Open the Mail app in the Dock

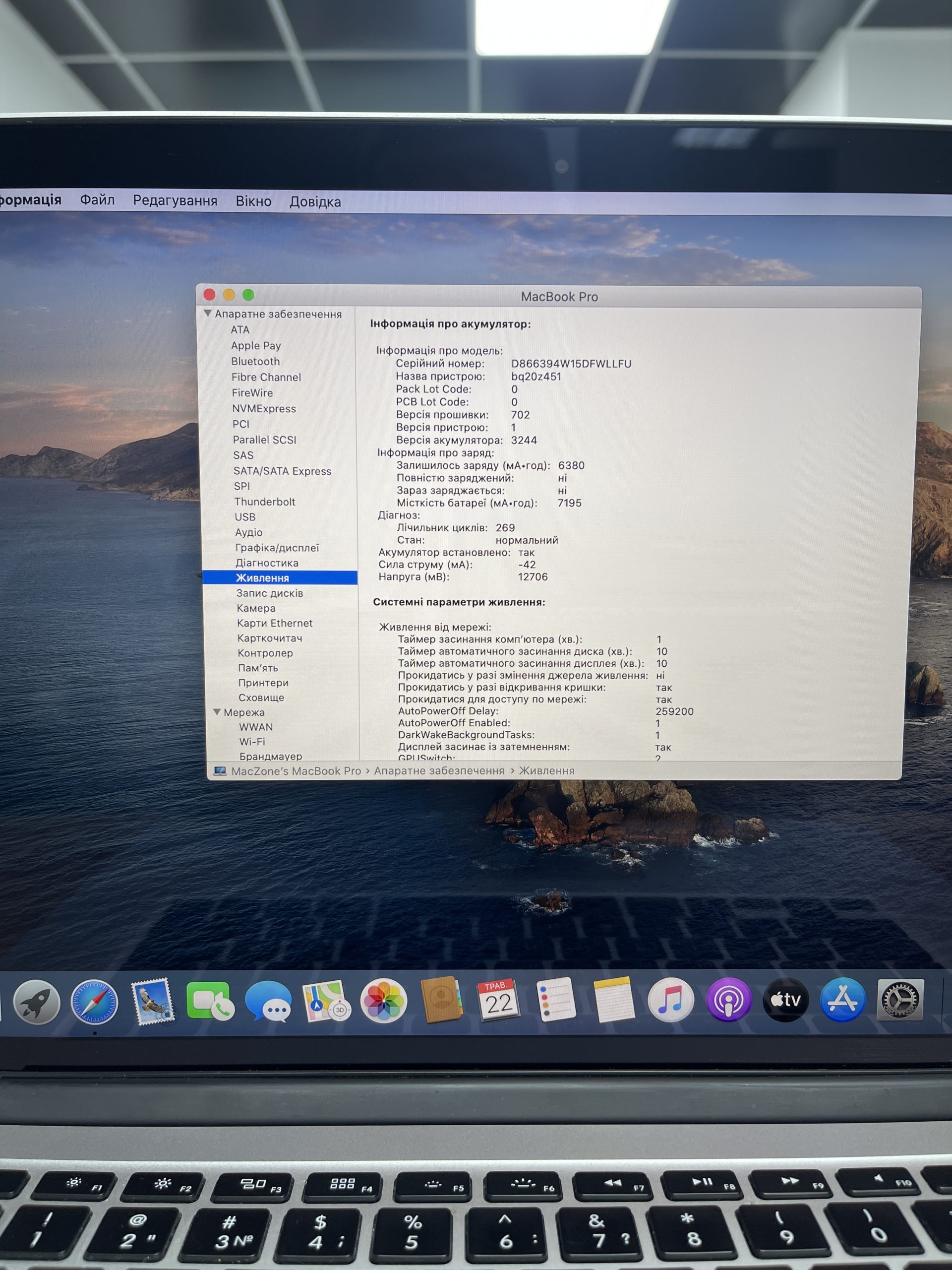(x=153, y=1001)
